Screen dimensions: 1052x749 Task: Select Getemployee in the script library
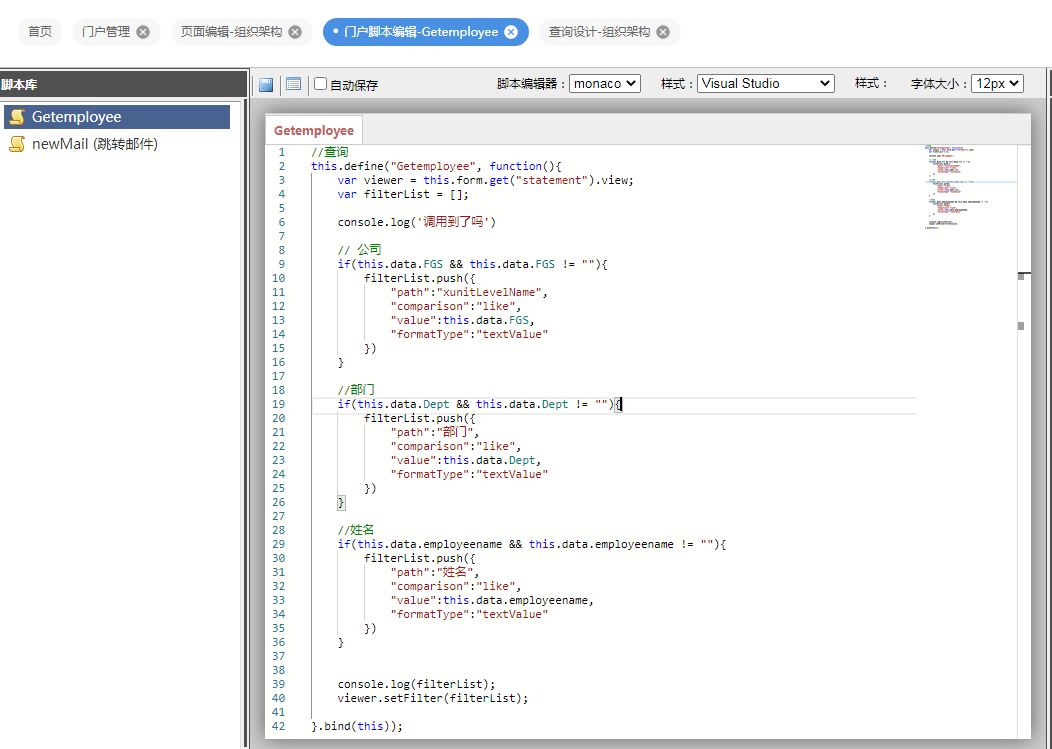coord(76,117)
